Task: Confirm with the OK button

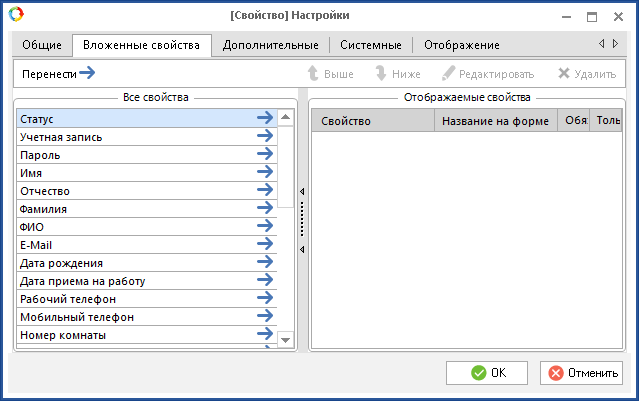Action: (487, 372)
